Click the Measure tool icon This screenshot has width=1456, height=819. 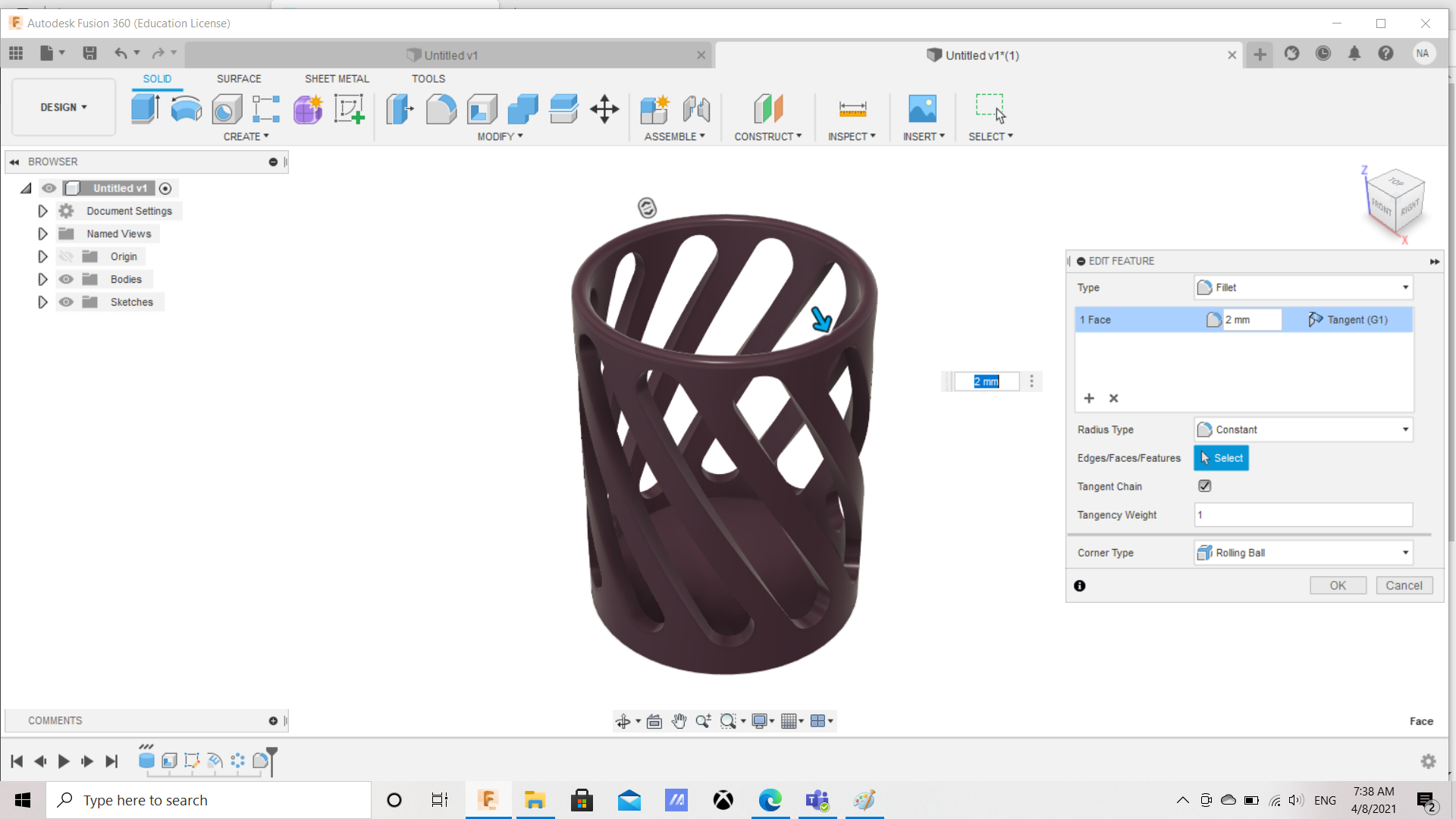(852, 109)
